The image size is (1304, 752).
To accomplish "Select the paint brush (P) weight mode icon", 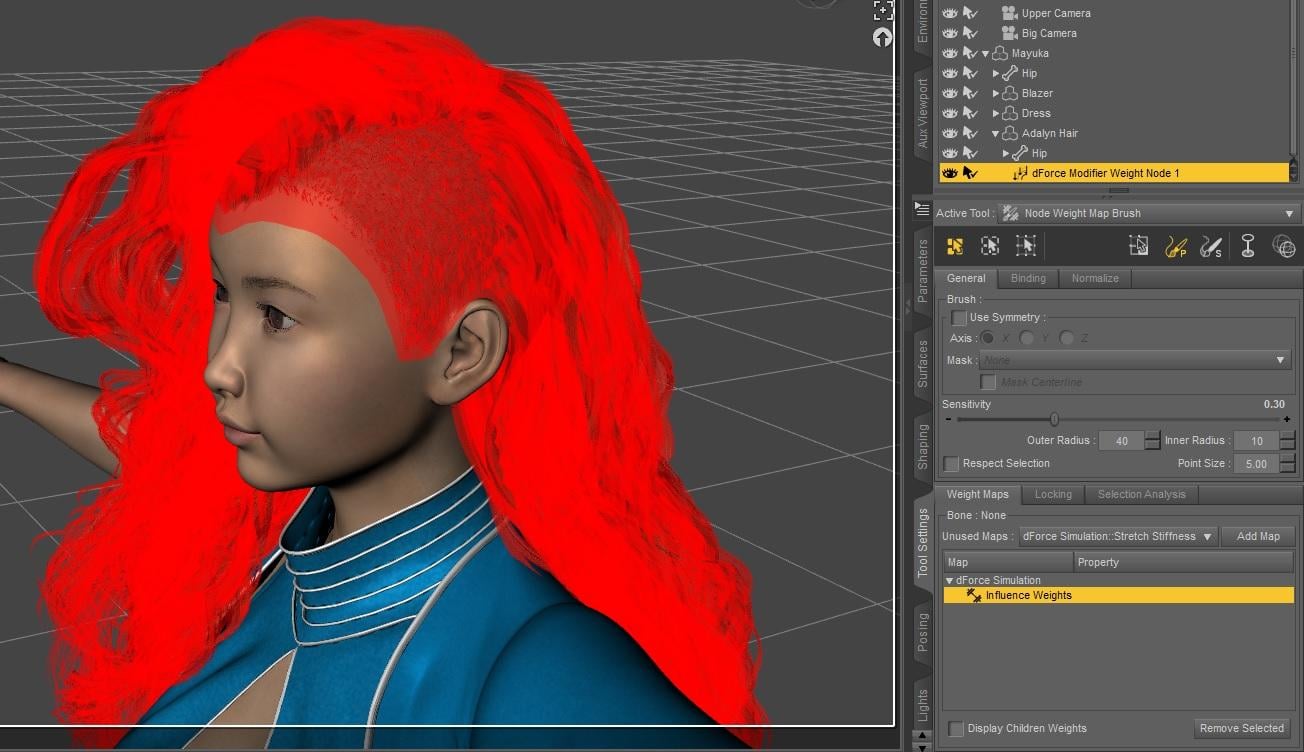I will click(1176, 246).
